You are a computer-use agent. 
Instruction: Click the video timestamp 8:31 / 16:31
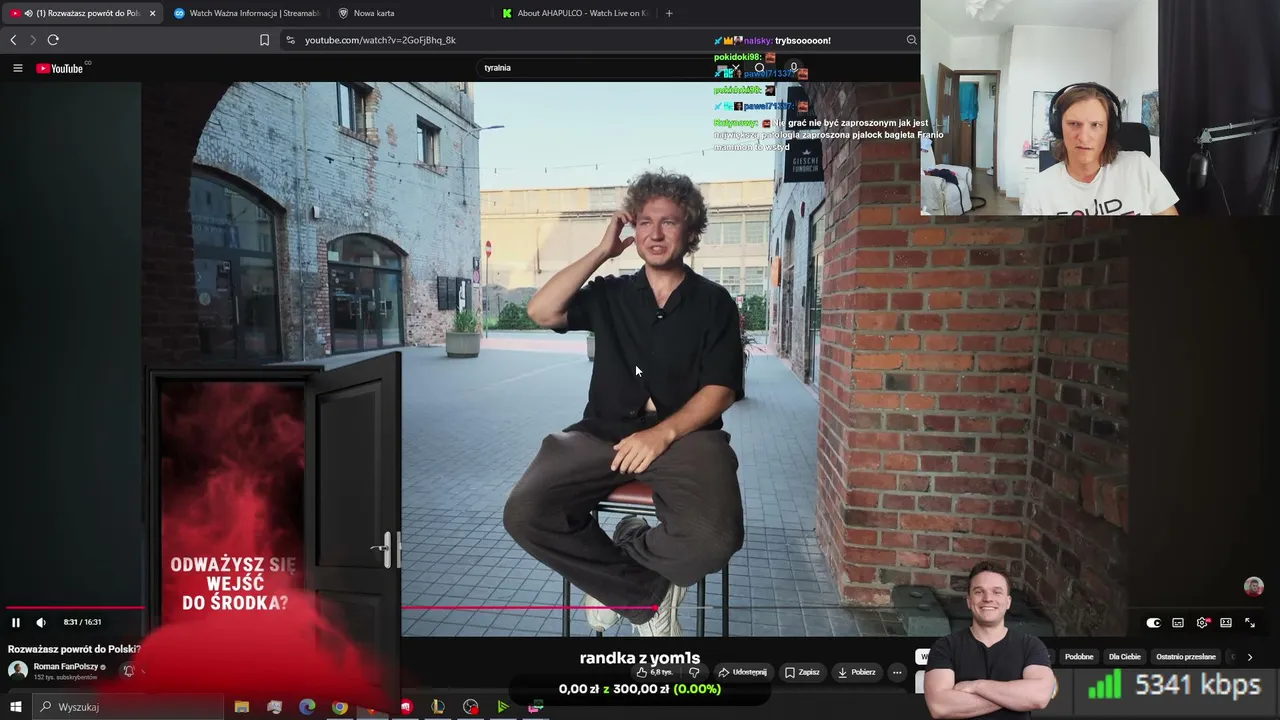point(82,622)
